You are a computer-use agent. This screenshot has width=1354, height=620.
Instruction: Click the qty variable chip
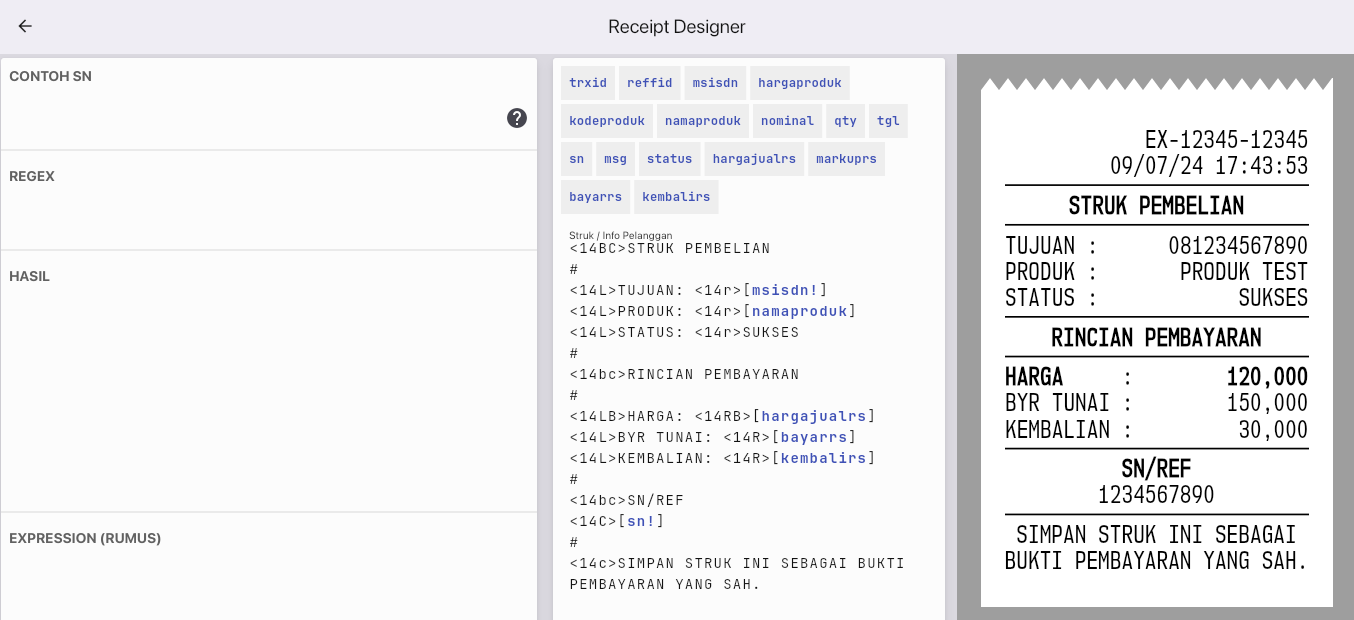pos(846,121)
